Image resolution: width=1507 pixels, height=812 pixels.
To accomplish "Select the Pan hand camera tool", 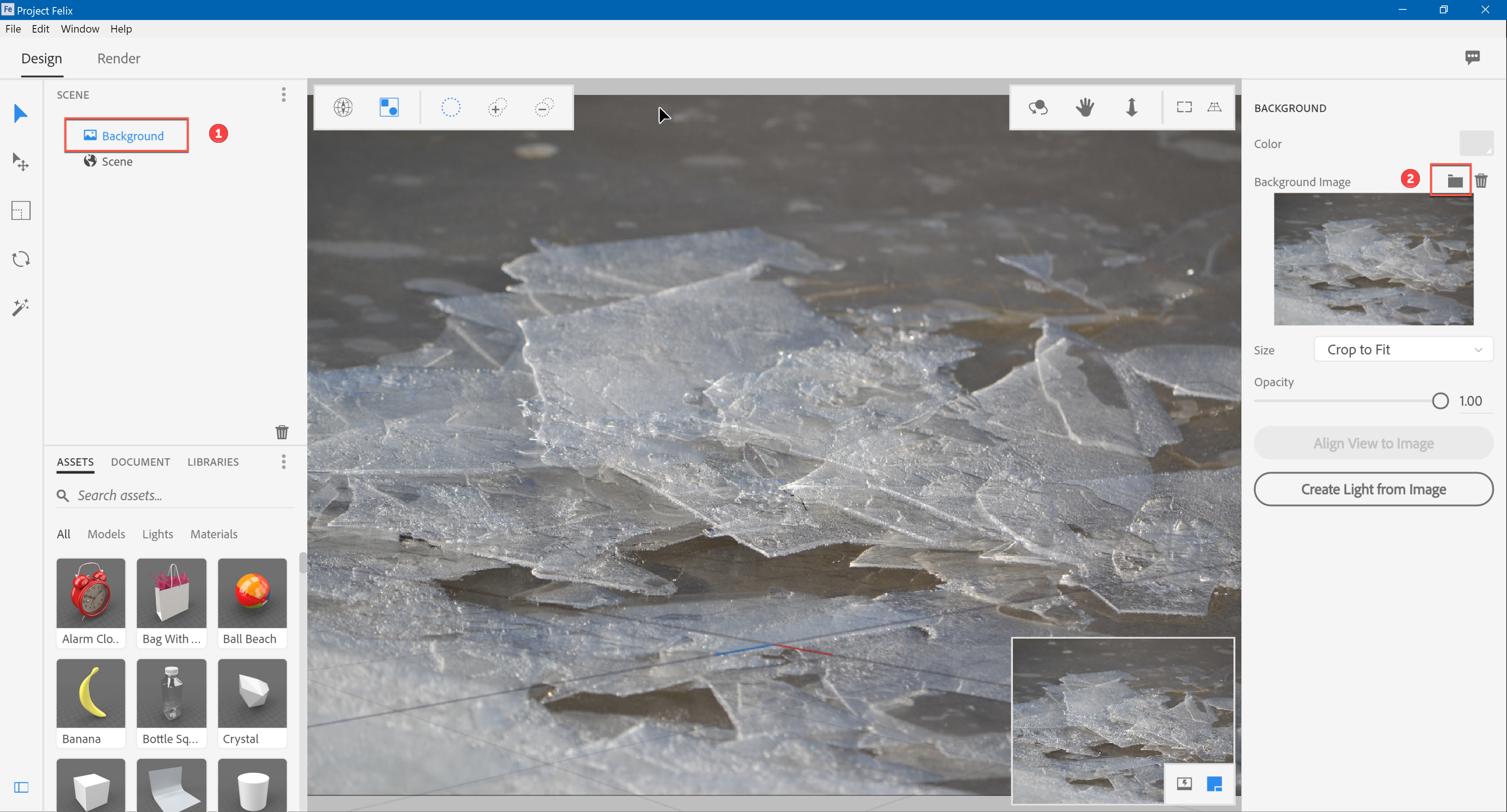I will tap(1085, 107).
